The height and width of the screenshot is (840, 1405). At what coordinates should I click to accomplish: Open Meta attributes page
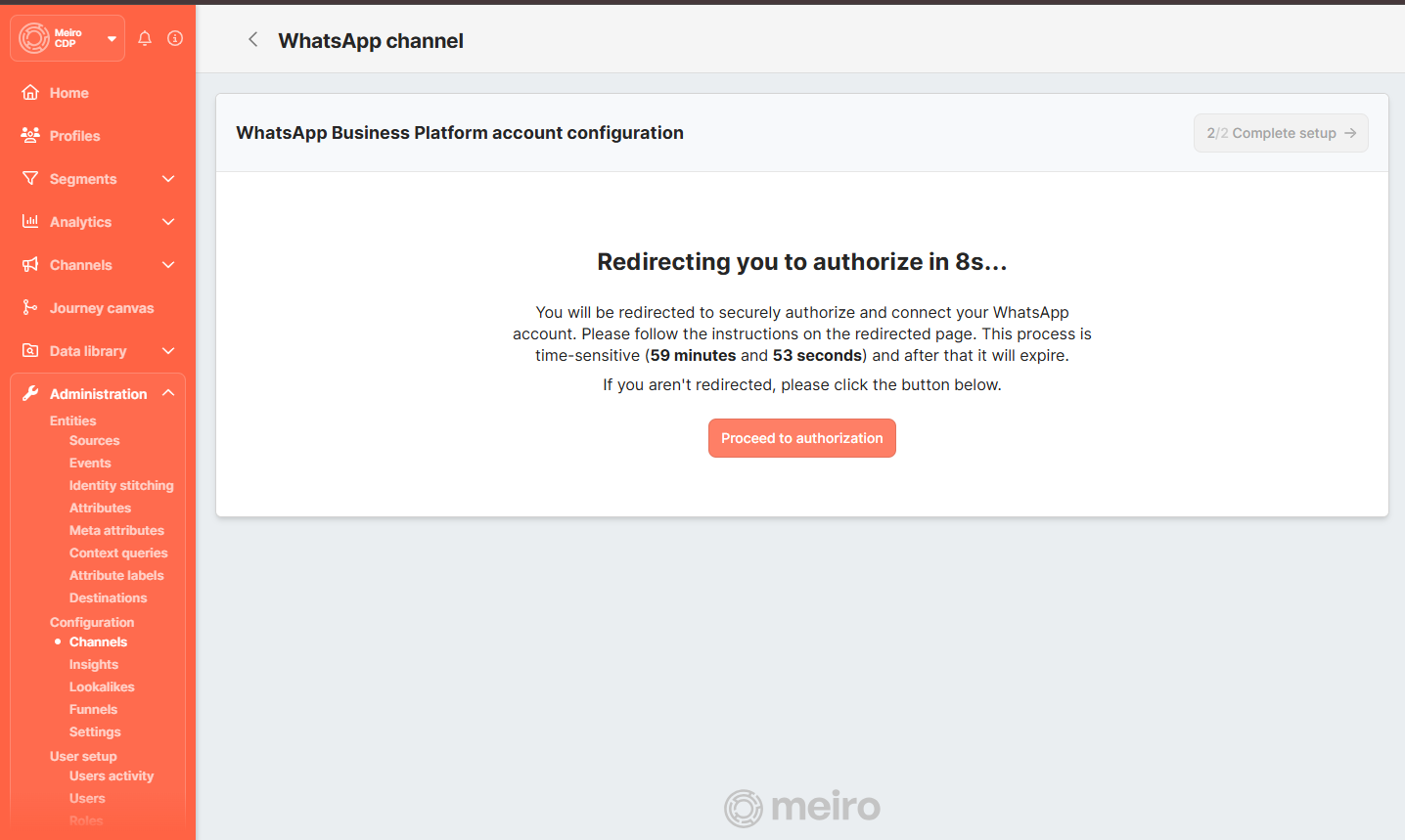[x=116, y=531]
